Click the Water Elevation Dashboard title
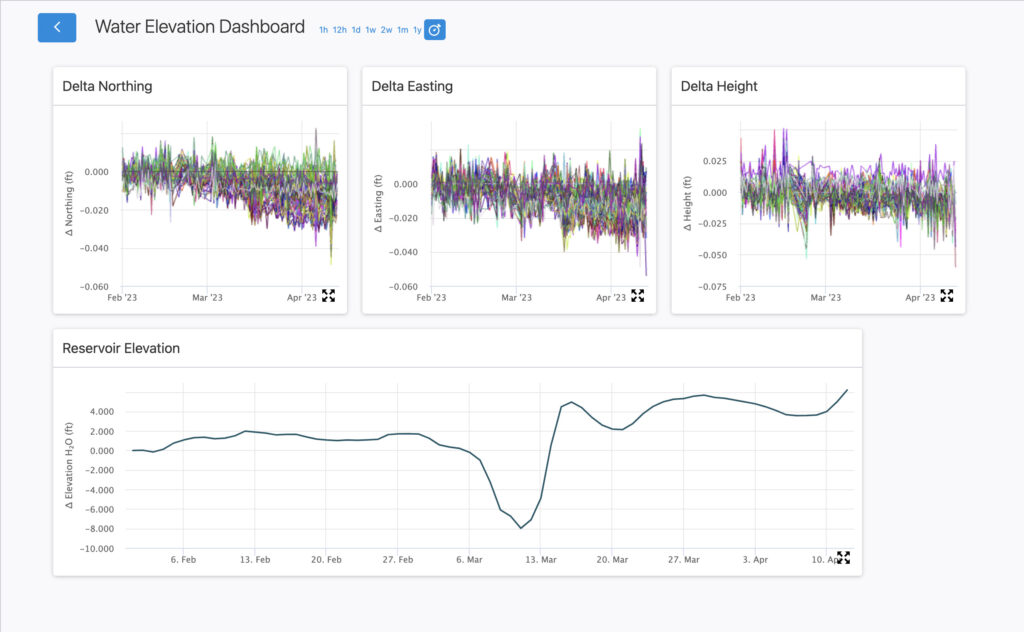The width and height of the screenshot is (1024, 632). [199, 27]
